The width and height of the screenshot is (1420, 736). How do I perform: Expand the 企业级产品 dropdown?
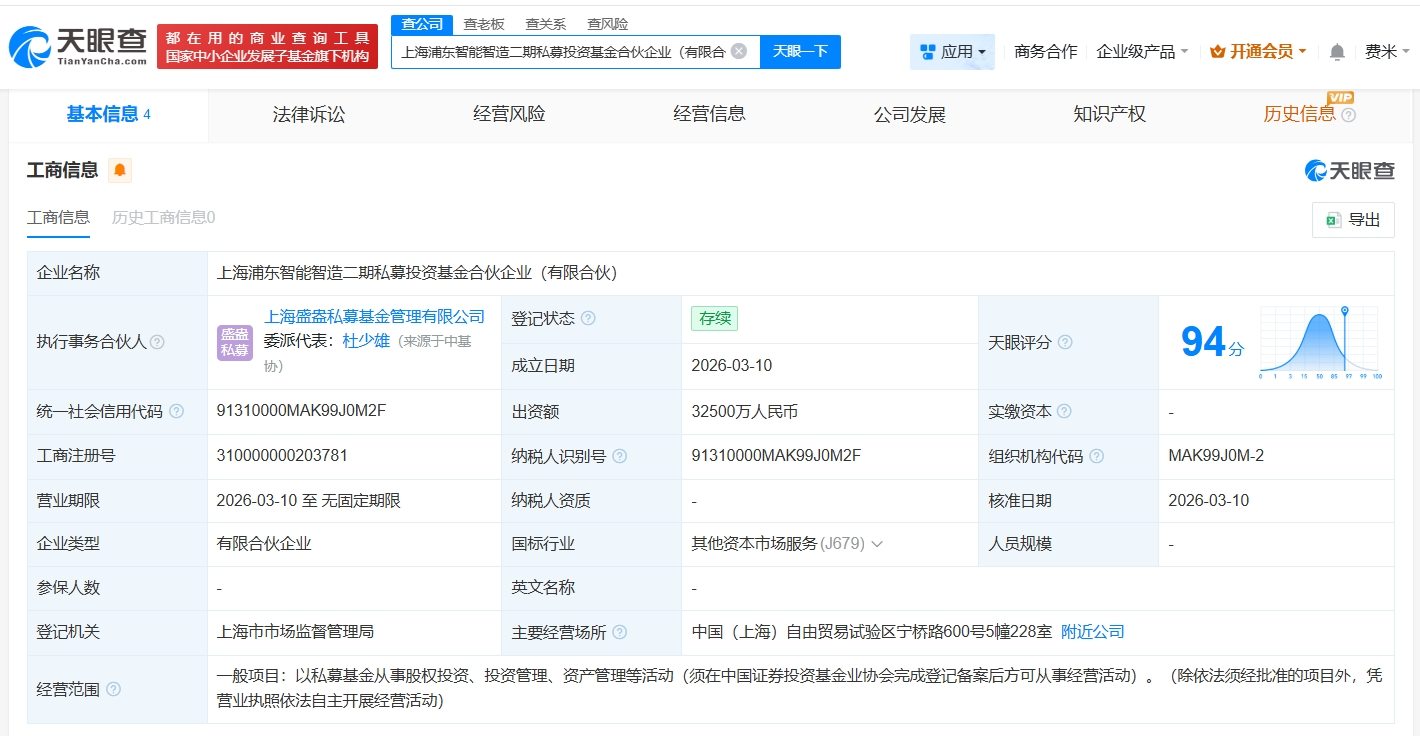coord(1142,51)
